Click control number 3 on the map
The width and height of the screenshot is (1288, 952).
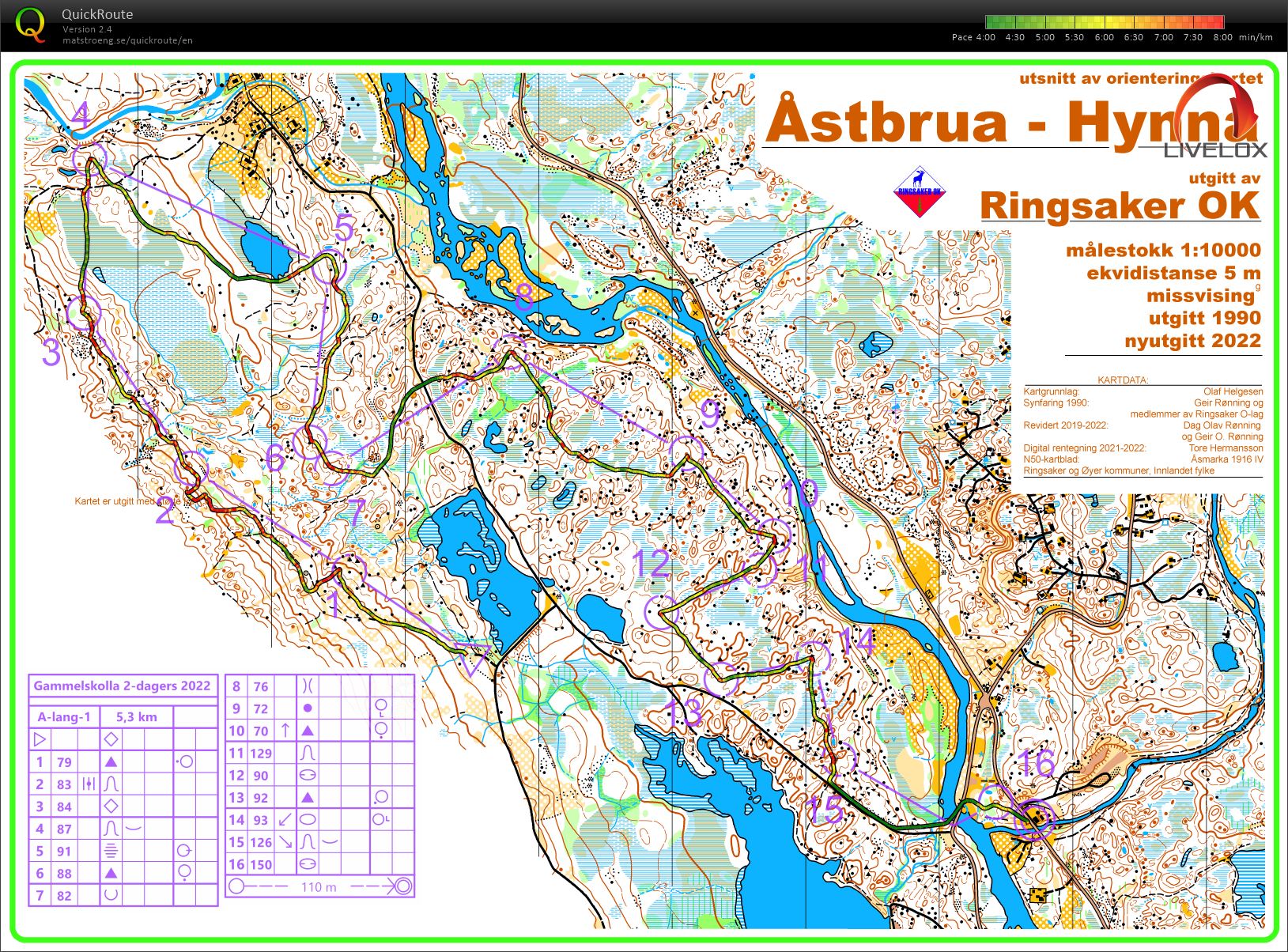click(x=51, y=353)
